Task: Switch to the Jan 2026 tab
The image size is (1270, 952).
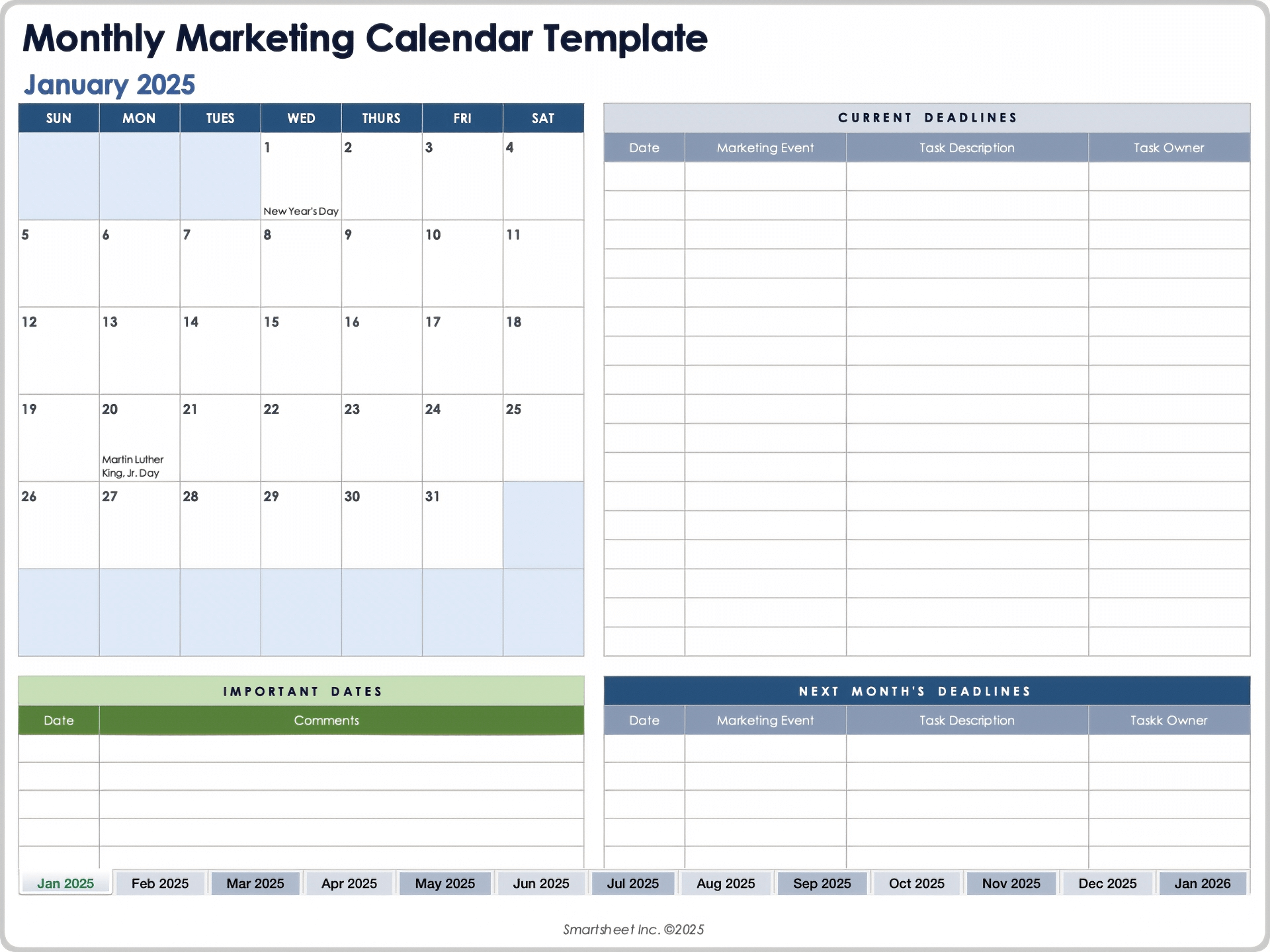Action: (1202, 883)
